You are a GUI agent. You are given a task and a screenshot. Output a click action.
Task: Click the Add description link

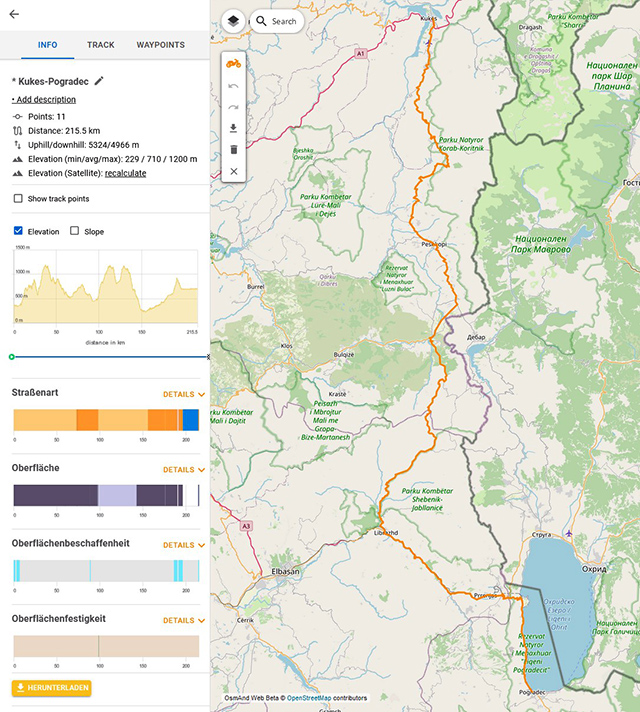(x=44, y=100)
